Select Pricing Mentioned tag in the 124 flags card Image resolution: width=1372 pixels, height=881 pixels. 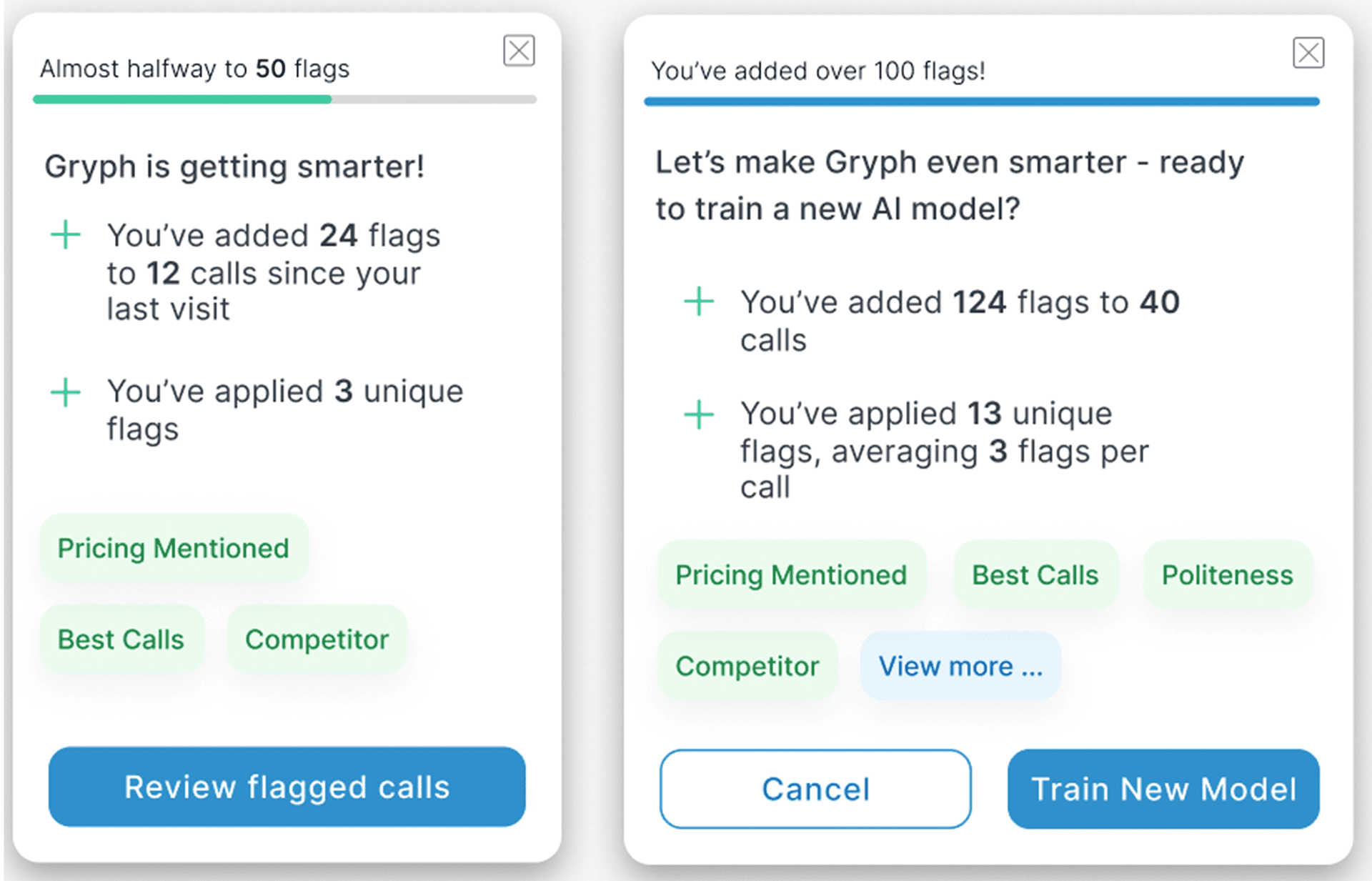coord(792,574)
